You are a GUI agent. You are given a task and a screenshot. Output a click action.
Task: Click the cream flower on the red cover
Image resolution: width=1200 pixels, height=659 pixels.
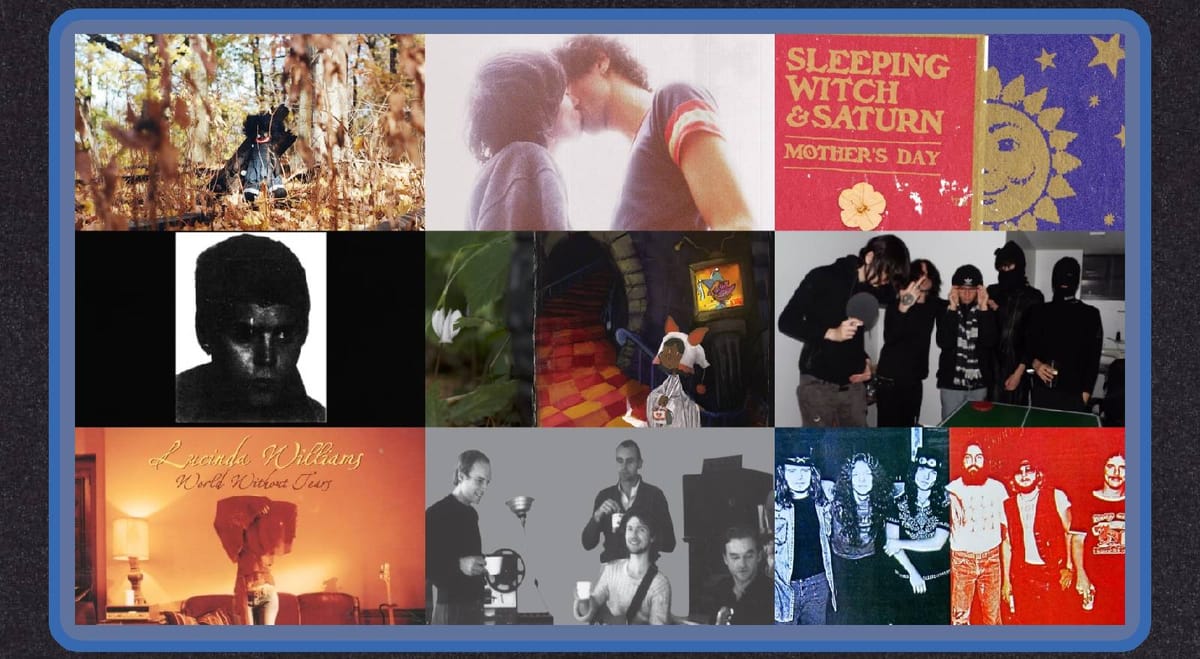click(861, 205)
